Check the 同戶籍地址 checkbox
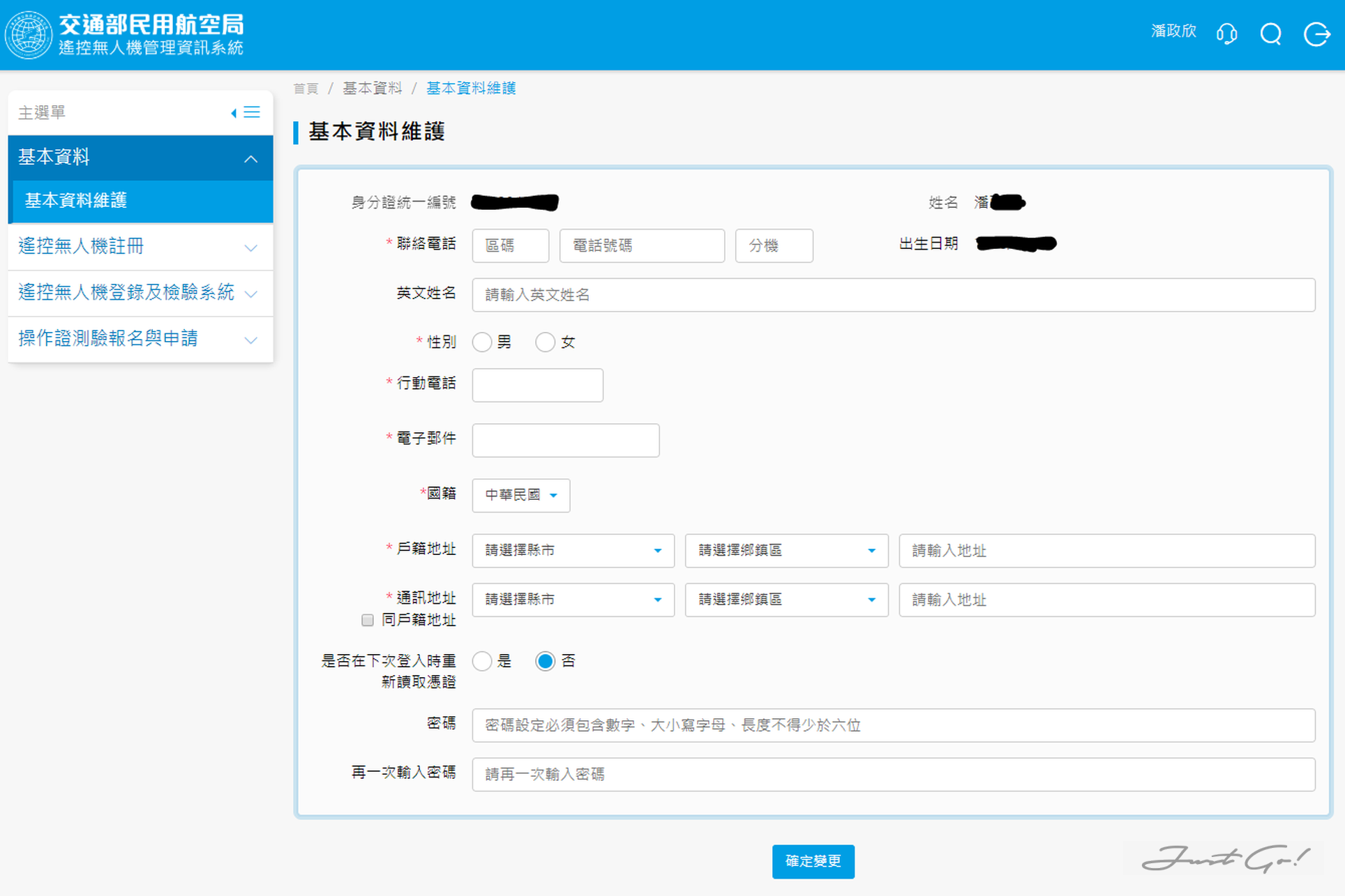 point(368,620)
